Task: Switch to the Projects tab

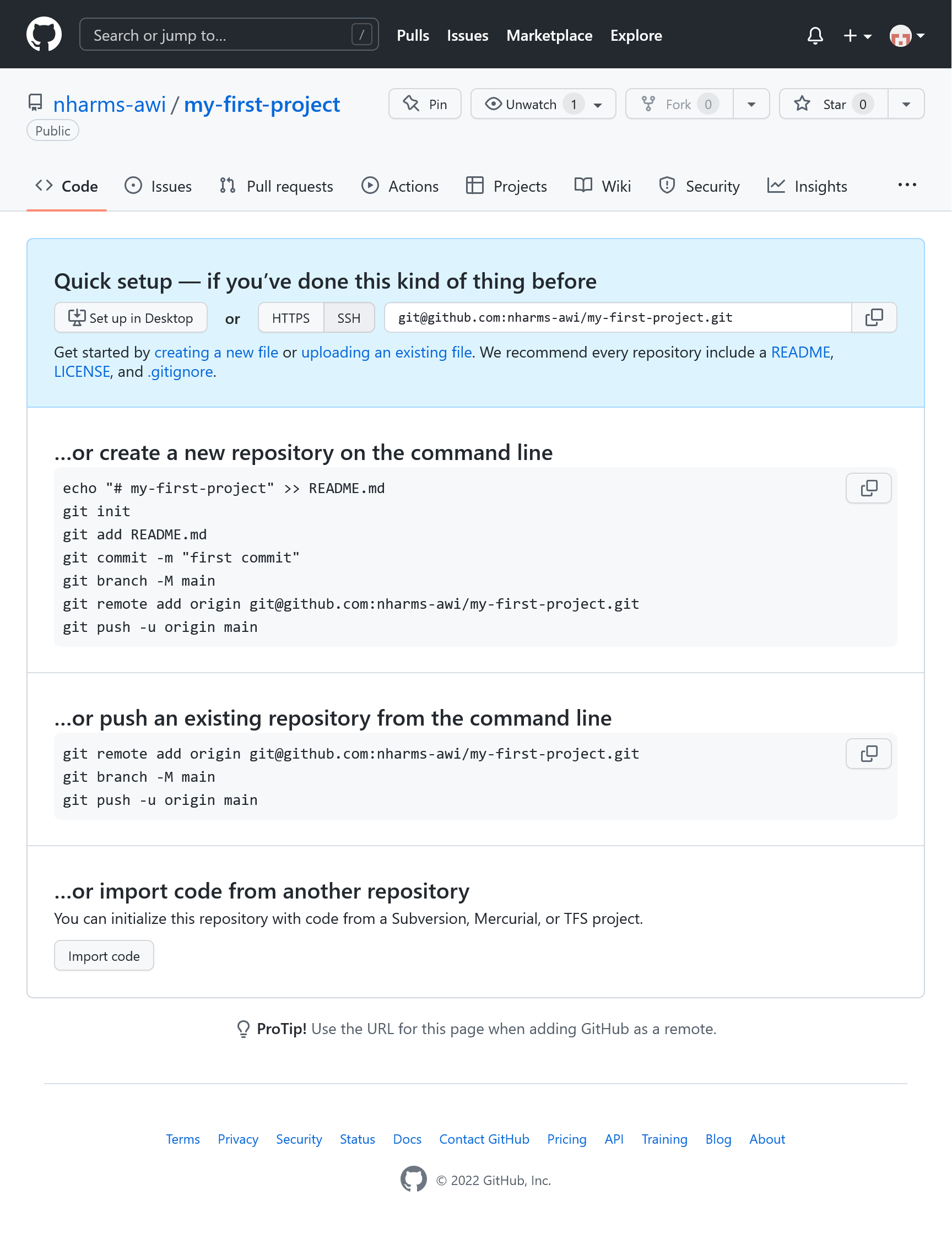Action: coord(507,186)
